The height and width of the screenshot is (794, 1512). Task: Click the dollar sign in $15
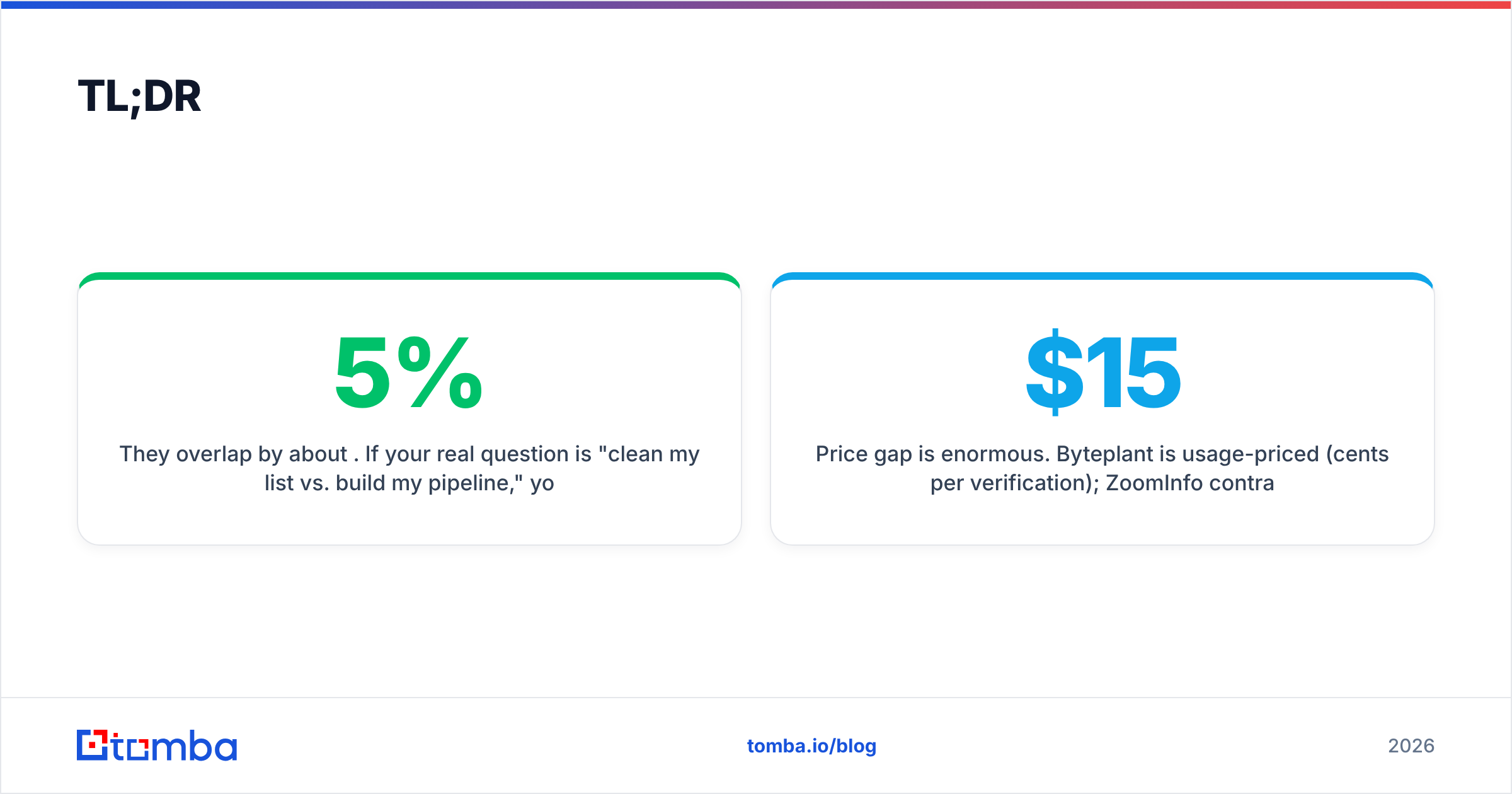point(1055,372)
